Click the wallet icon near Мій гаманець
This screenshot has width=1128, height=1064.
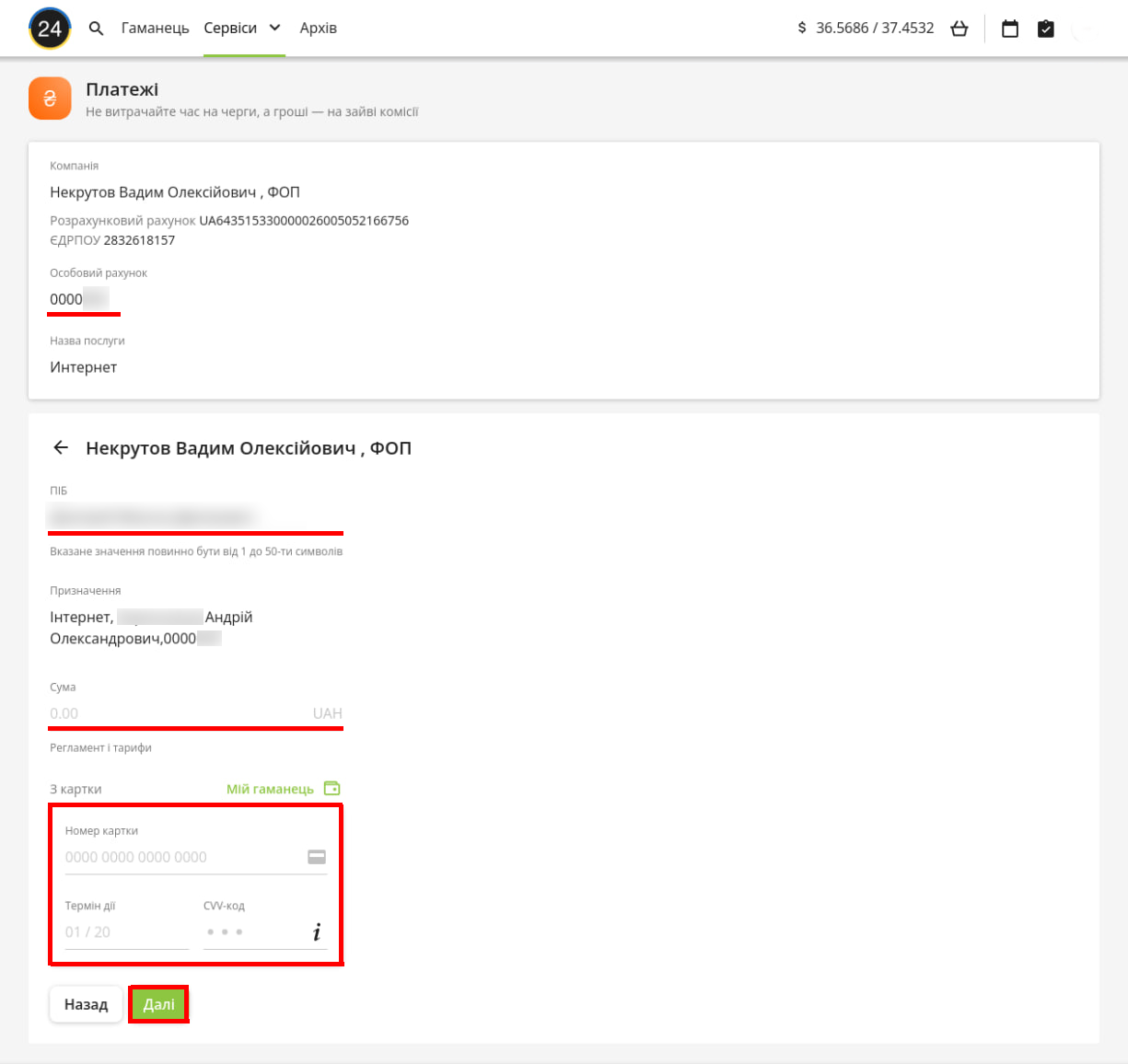[x=332, y=789]
